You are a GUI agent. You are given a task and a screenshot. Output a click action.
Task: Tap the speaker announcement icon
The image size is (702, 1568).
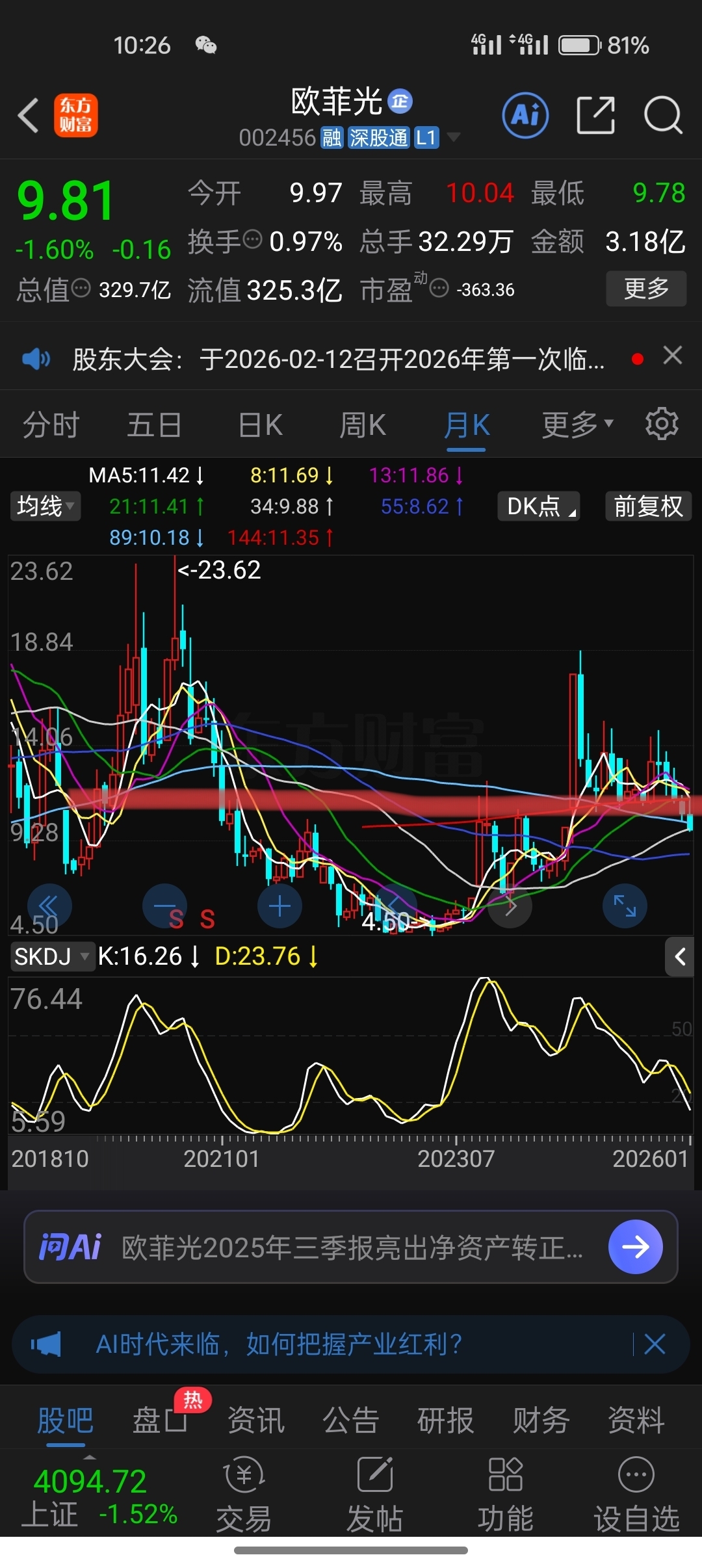[x=36, y=358]
